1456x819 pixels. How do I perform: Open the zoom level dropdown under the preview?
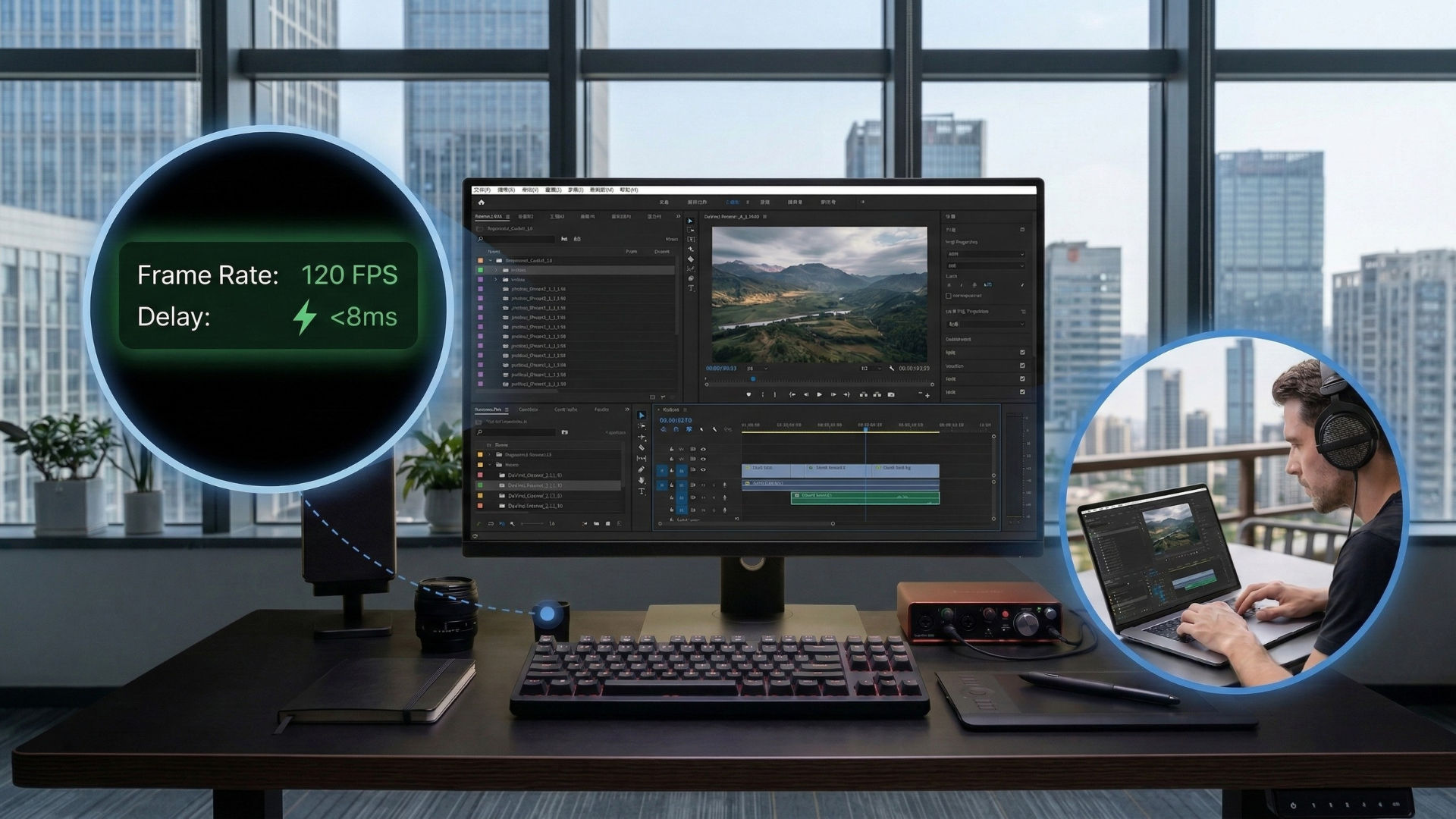pos(757,369)
